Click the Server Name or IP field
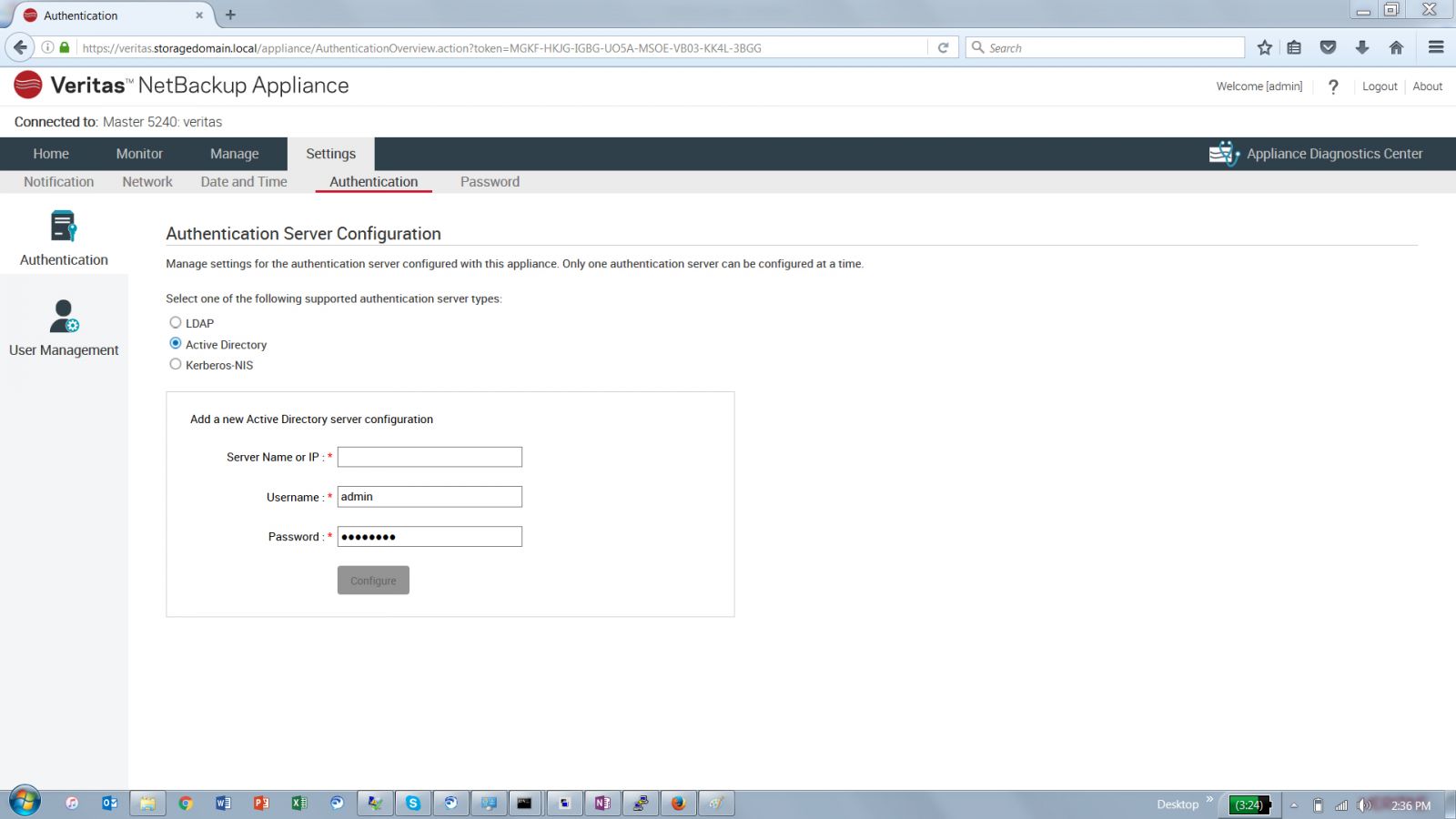 coord(430,457)
